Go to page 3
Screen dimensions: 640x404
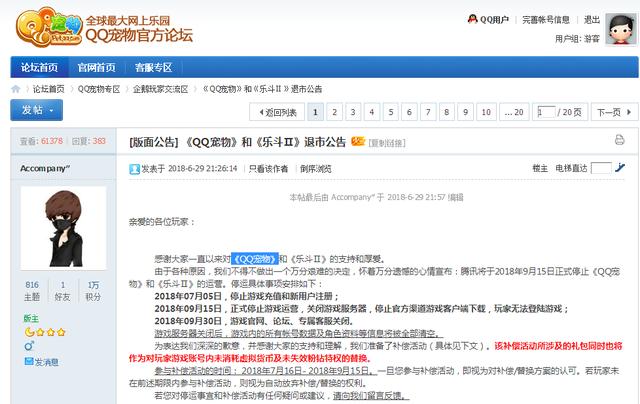(x=353, y=112)
